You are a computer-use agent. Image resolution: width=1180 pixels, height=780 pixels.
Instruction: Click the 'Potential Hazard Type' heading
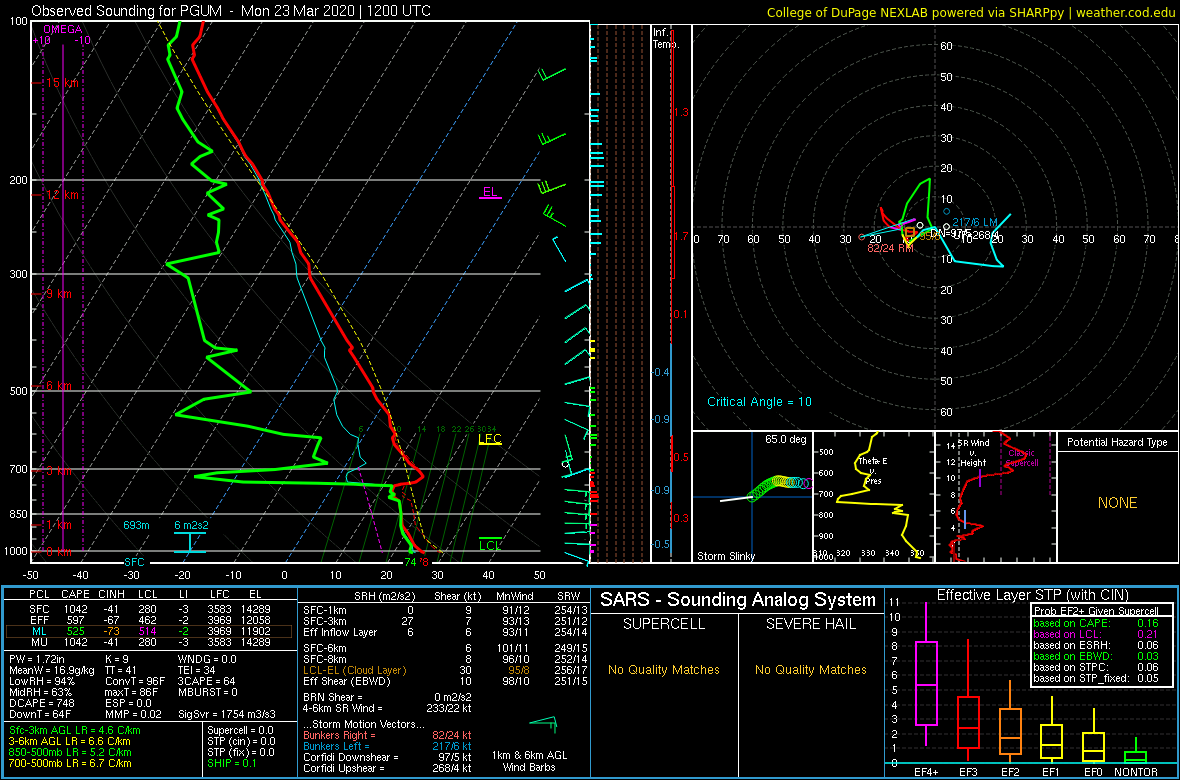(1116, 443)
